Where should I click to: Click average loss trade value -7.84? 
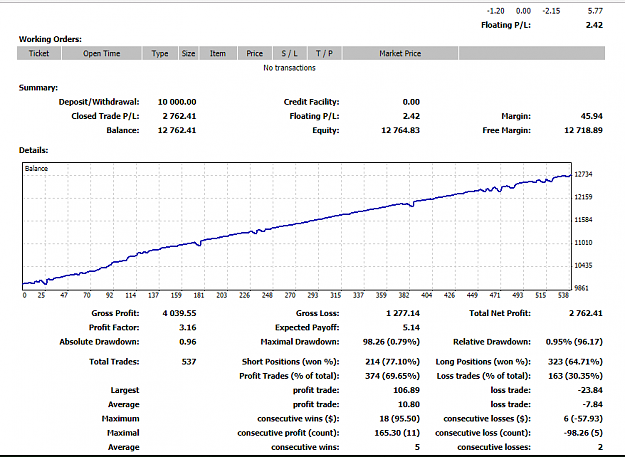point(593,404)
